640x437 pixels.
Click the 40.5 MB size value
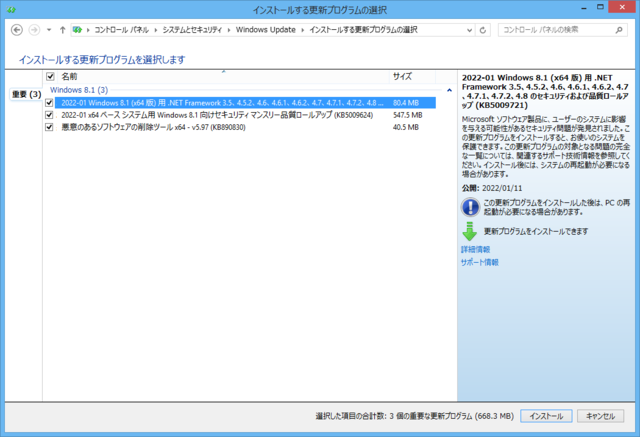(406, 127)
